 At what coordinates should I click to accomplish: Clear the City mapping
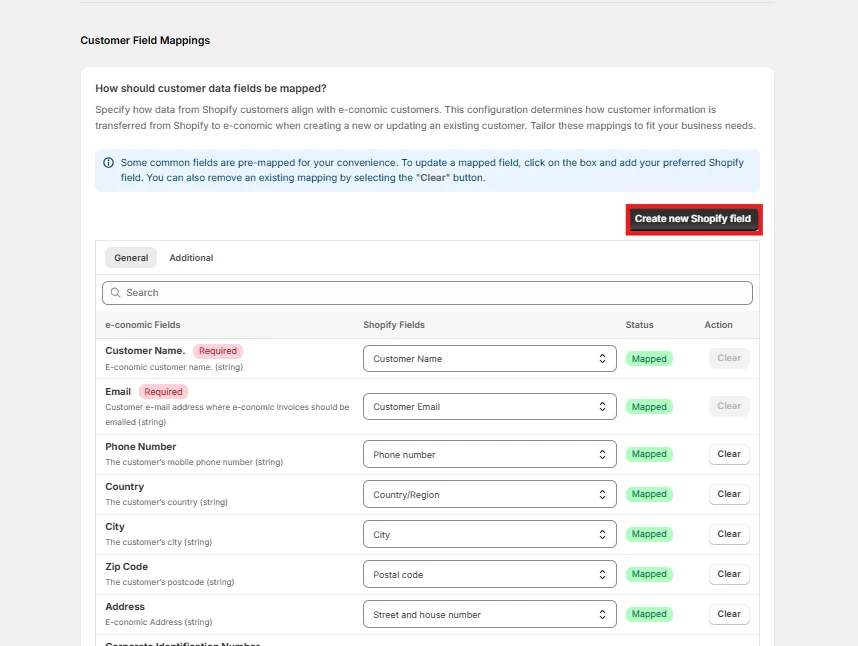point(729,534)
